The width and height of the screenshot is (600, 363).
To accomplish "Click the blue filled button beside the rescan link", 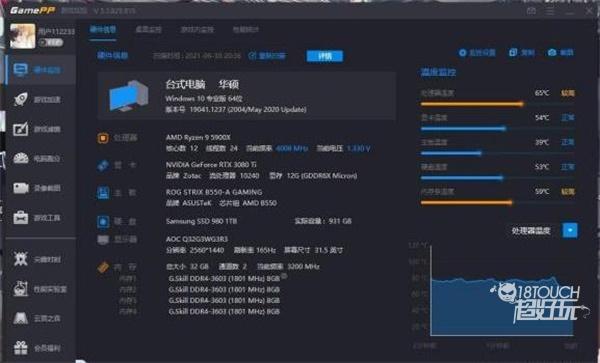I will tap(324, 56).
